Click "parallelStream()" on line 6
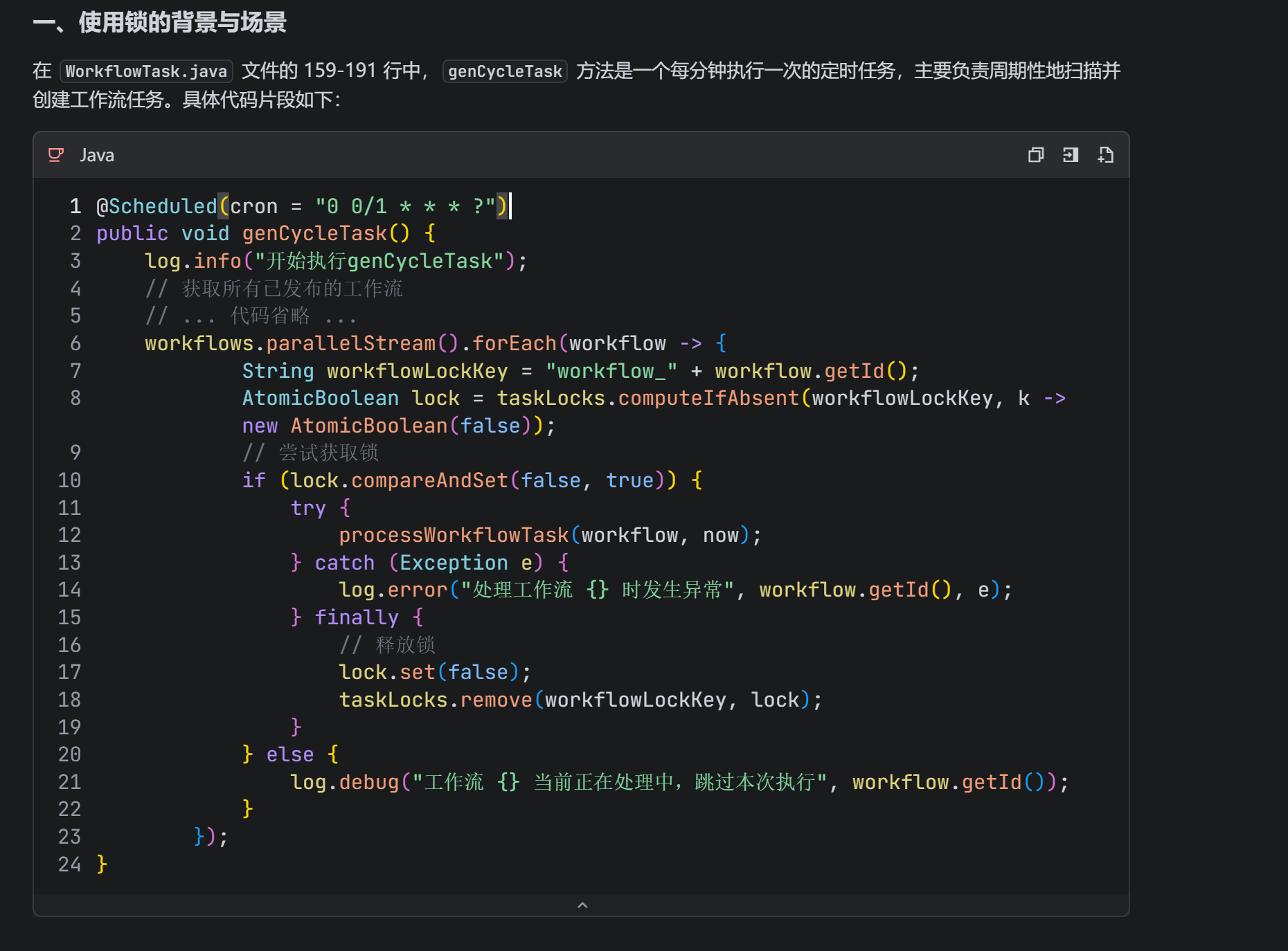 click(362, 343)
